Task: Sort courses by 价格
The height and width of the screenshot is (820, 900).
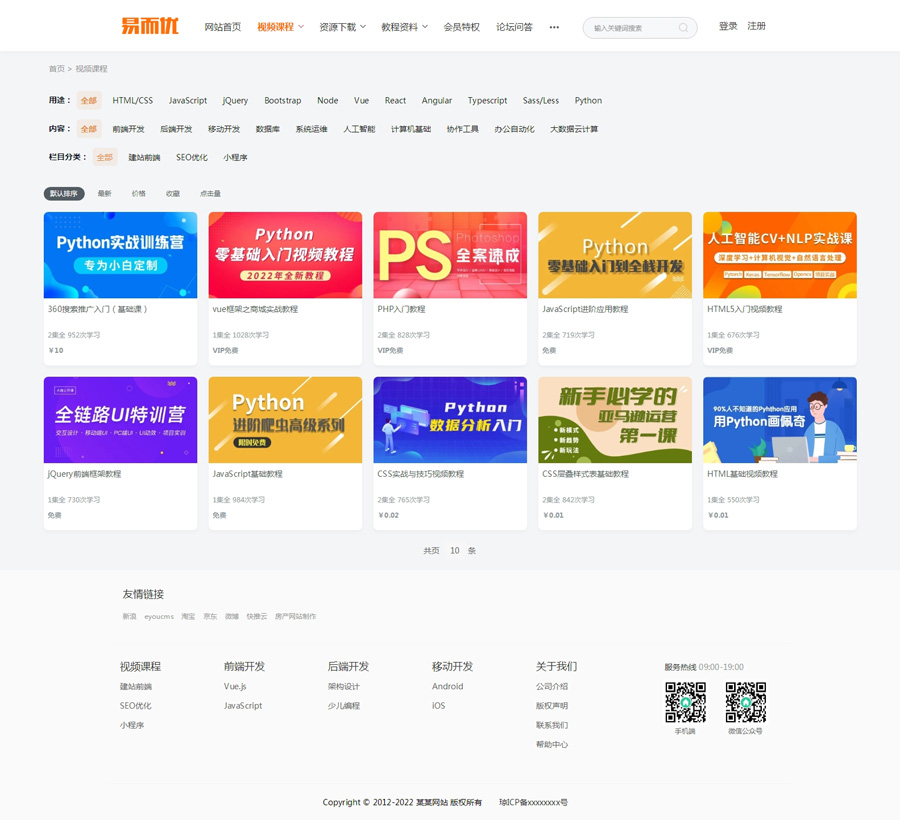Action: (139, 194)
